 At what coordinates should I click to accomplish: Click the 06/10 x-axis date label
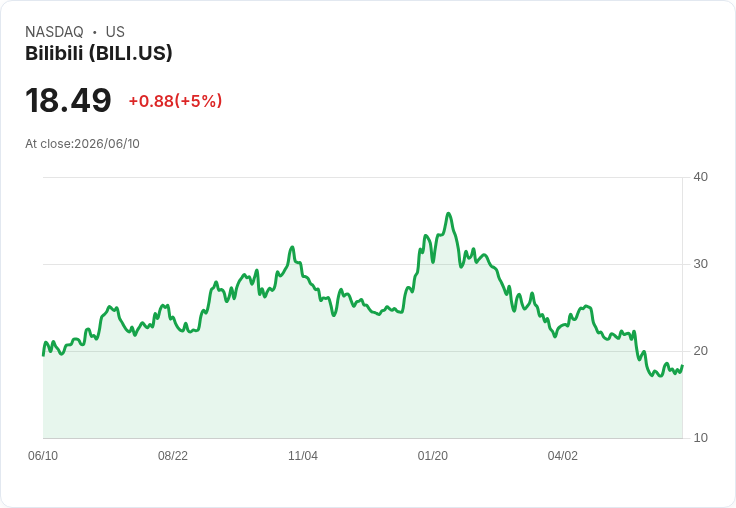click(x=43, y=455)
